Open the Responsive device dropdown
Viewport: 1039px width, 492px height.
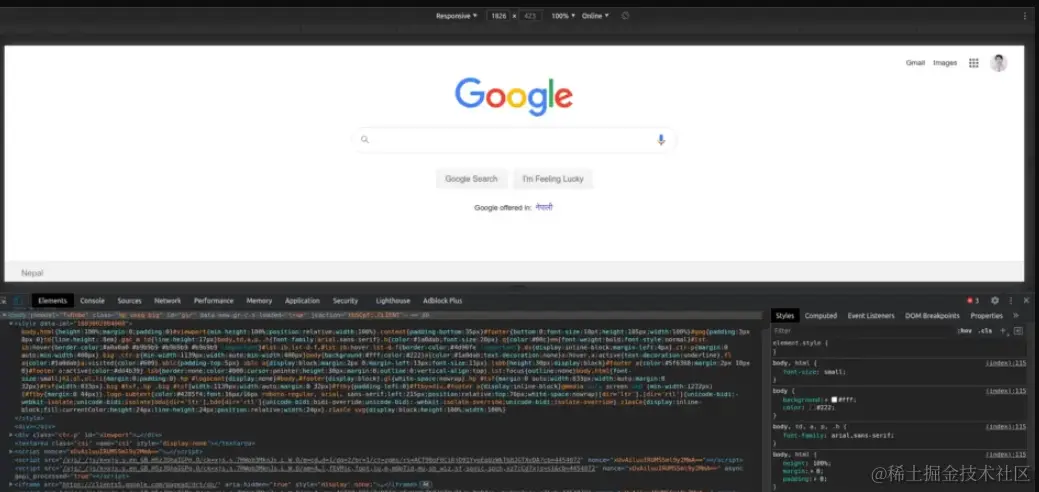(x=457, y=16)
